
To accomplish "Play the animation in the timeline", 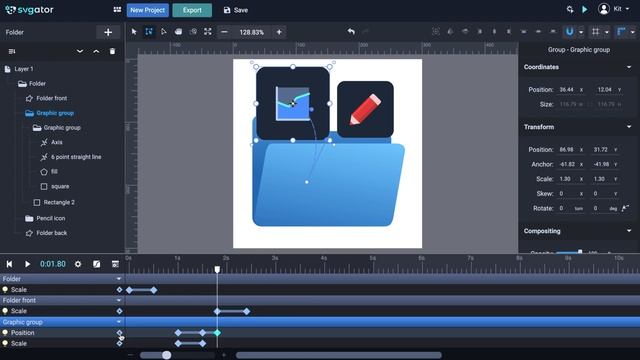I will [27, 264].
